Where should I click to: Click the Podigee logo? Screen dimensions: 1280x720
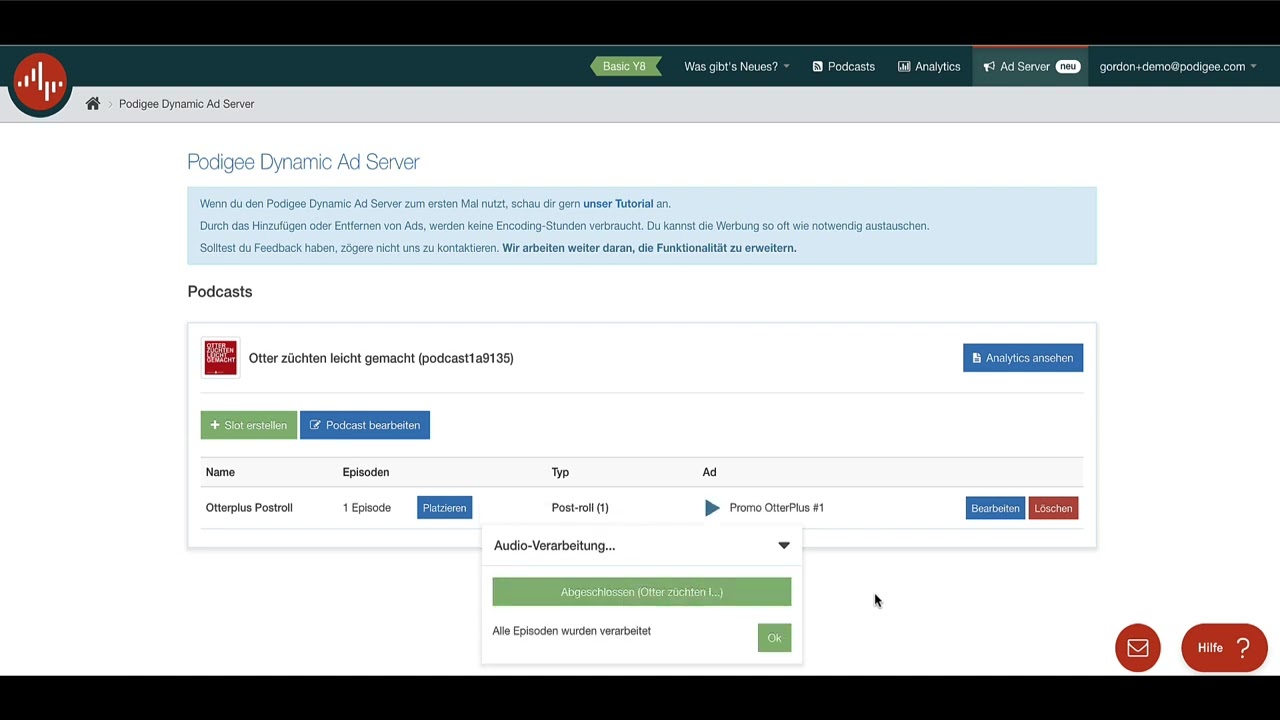(40, 82)
